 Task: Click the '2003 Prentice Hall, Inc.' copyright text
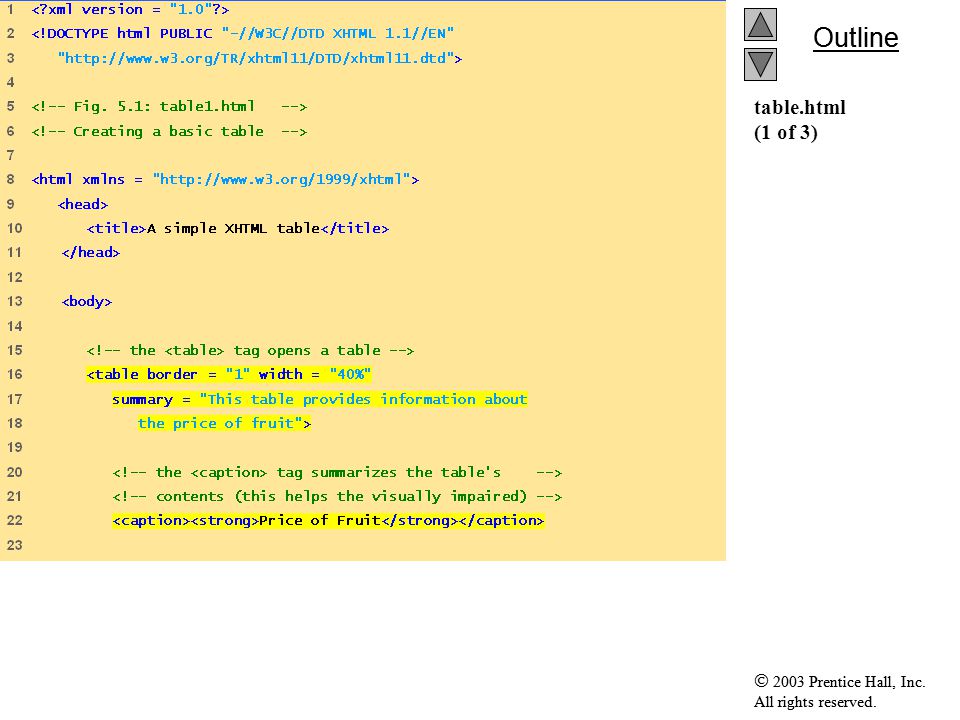click(x=839, y=681)
